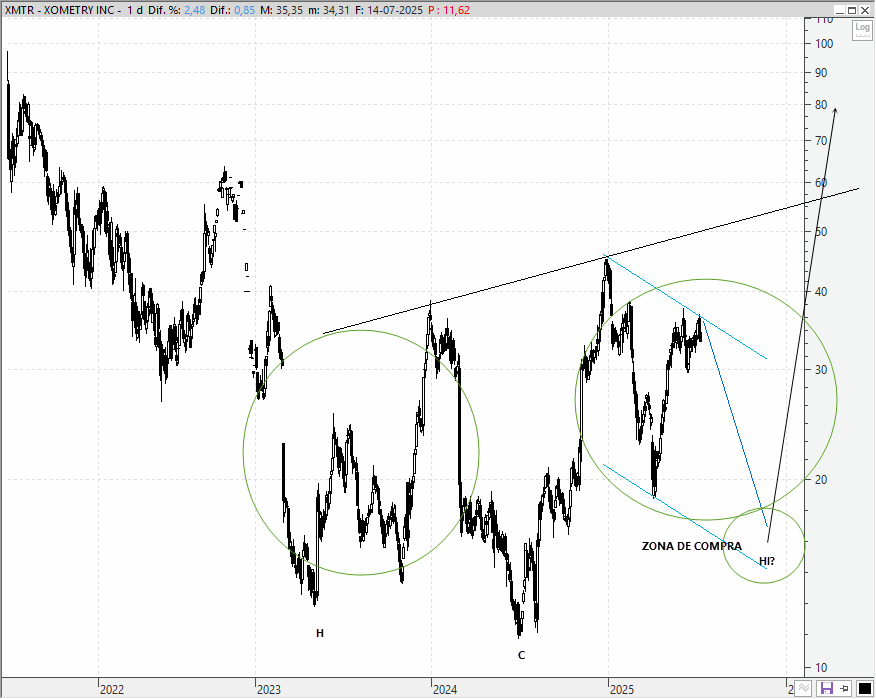Select the 'H' label below the chart
Viewport: 876px width, 699px height.
[320, 633]
